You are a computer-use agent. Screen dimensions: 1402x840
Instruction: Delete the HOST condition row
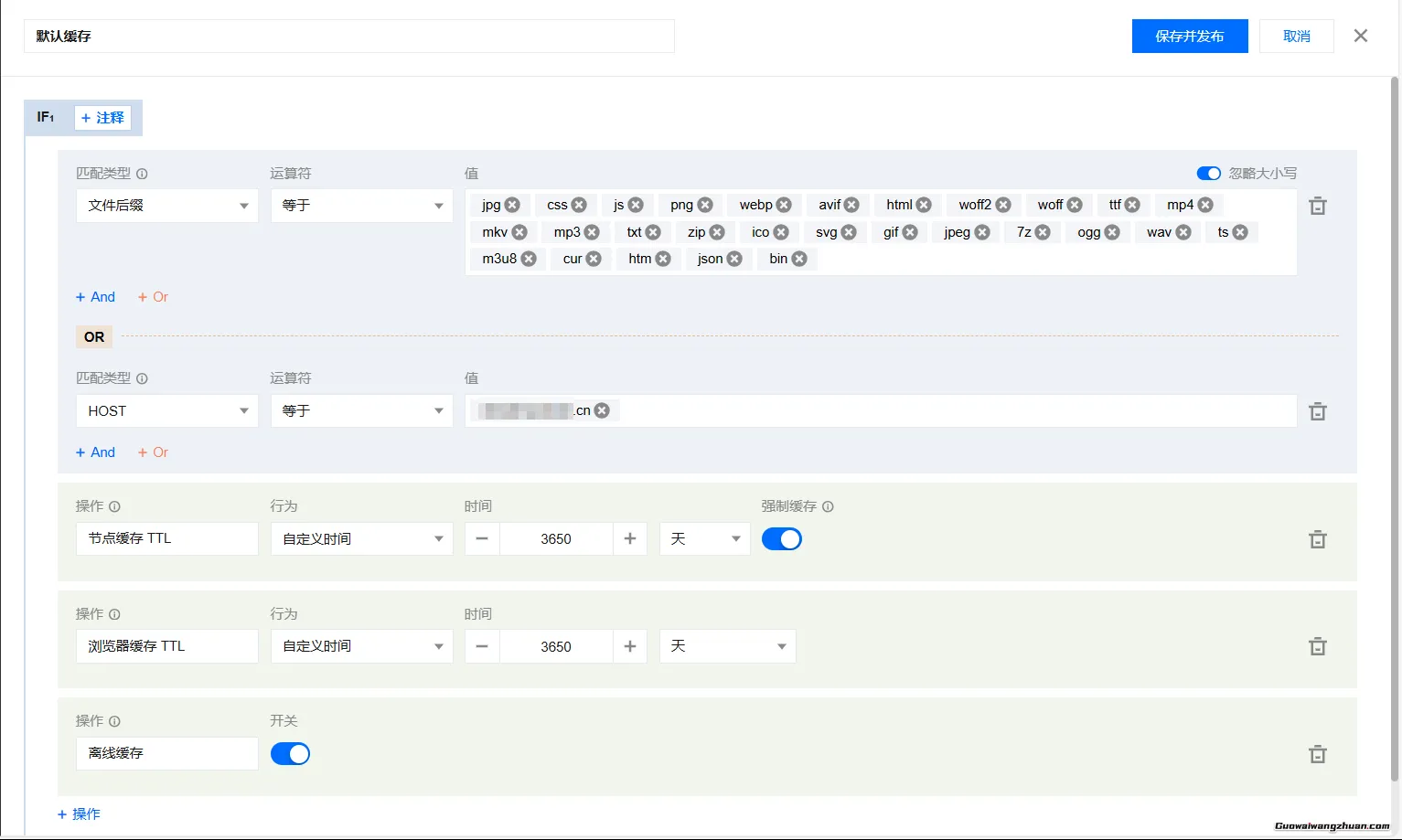(x=1317, y=412)
